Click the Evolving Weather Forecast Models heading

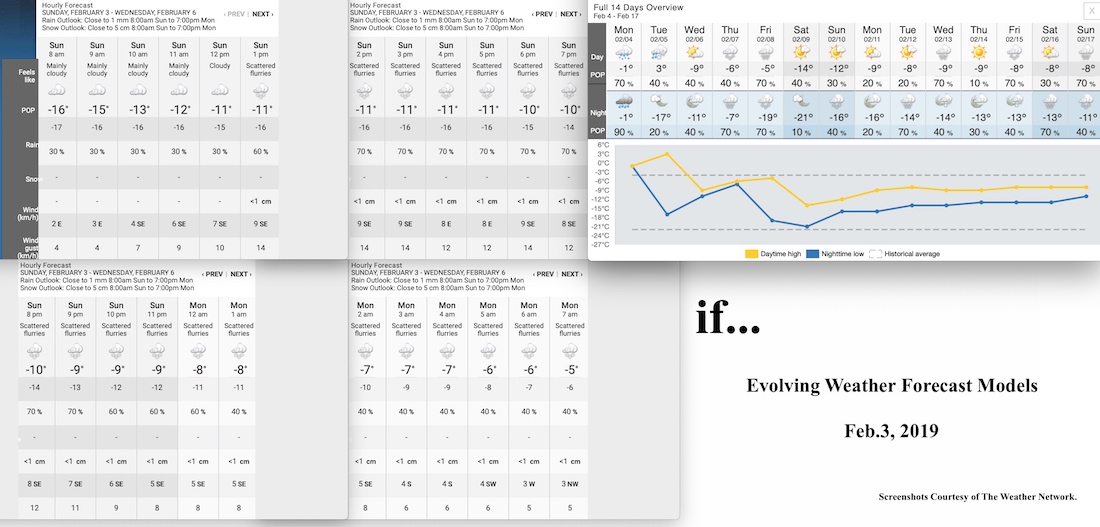pyautogui.click(x=892, y=385)
